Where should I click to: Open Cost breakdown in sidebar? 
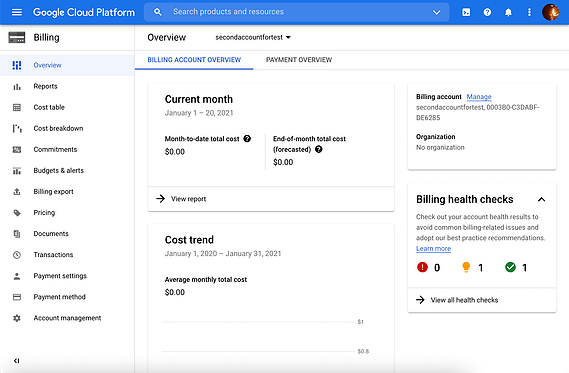(67, 128)
